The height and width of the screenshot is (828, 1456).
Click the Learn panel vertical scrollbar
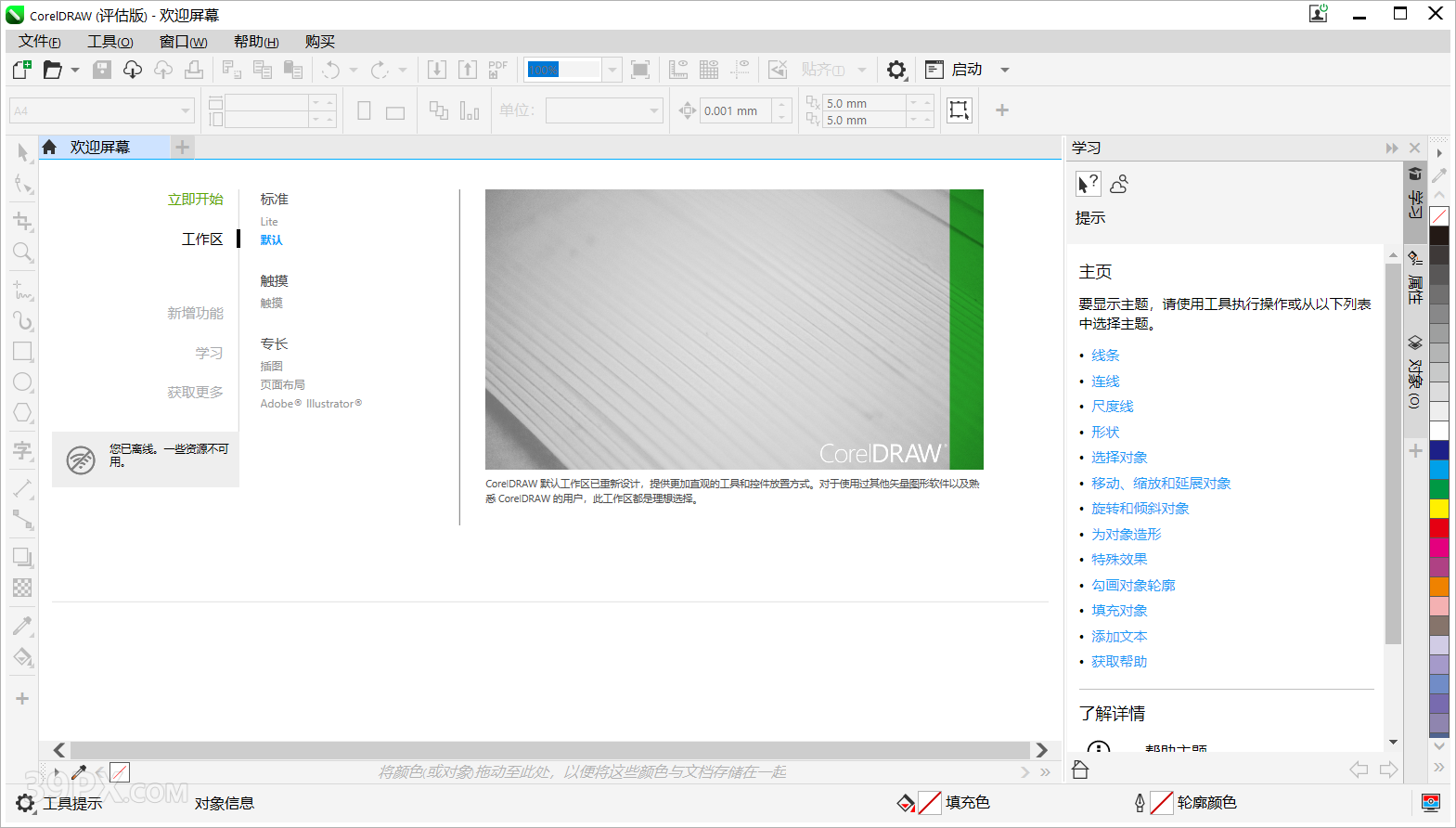pyautogui.click(x=1393, y=453)
